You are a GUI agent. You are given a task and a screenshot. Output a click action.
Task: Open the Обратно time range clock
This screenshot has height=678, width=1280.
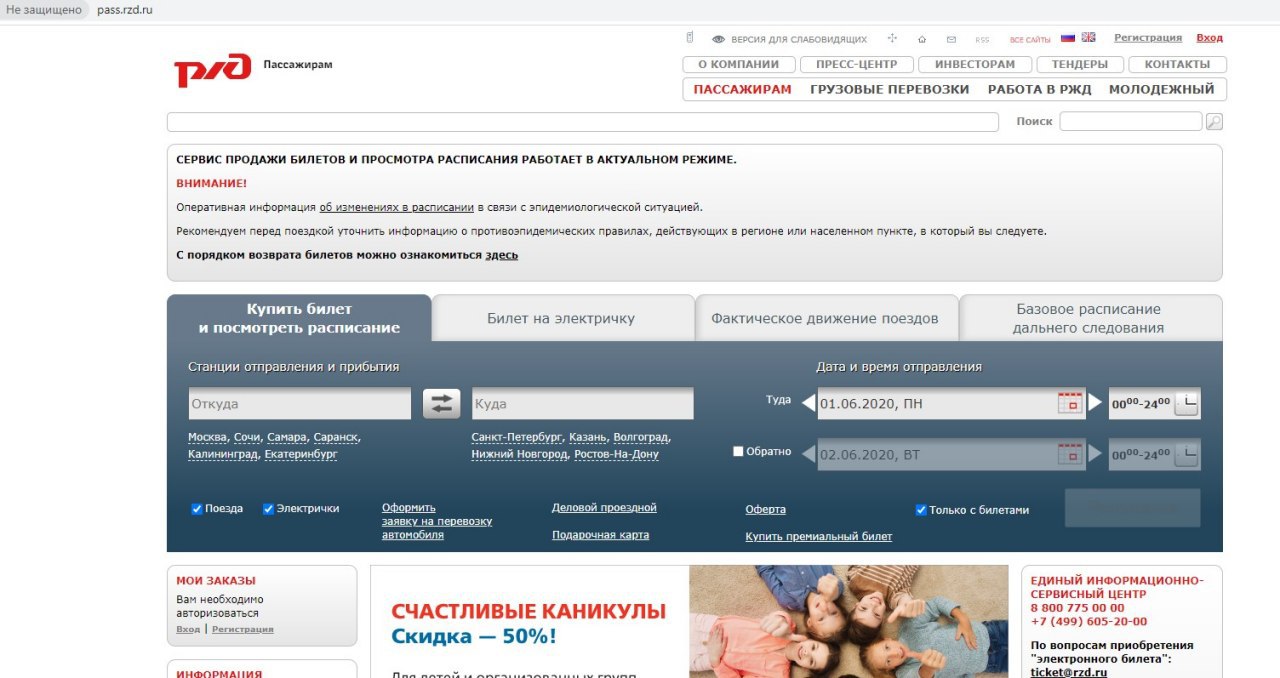pyautogui.click(x=1186, y=454)
